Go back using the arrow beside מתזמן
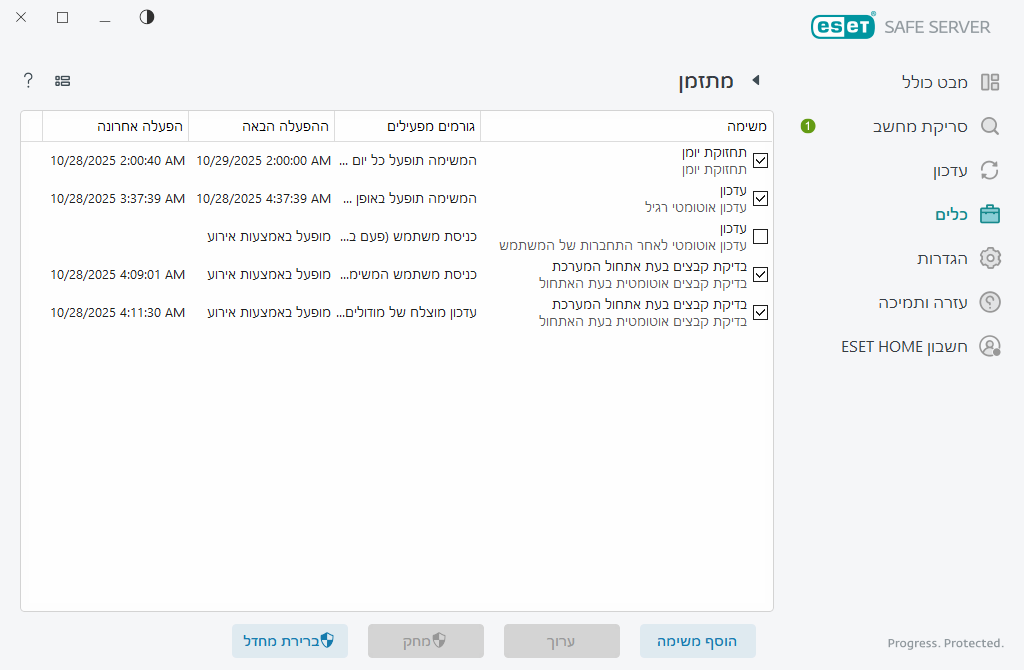The height and width of the screenshot is (670, 1024). [756, 80]
